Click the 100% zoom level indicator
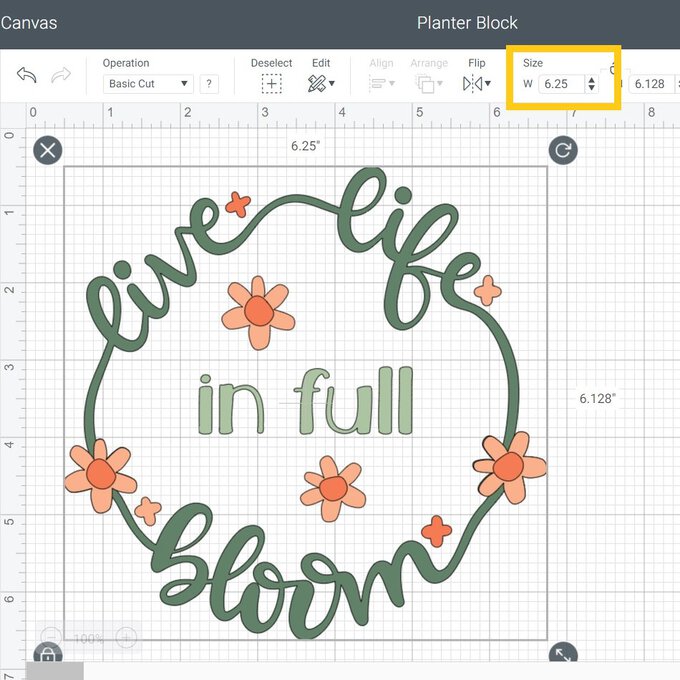This screenshot has width=680, height=680. click(x=89, y=637)
